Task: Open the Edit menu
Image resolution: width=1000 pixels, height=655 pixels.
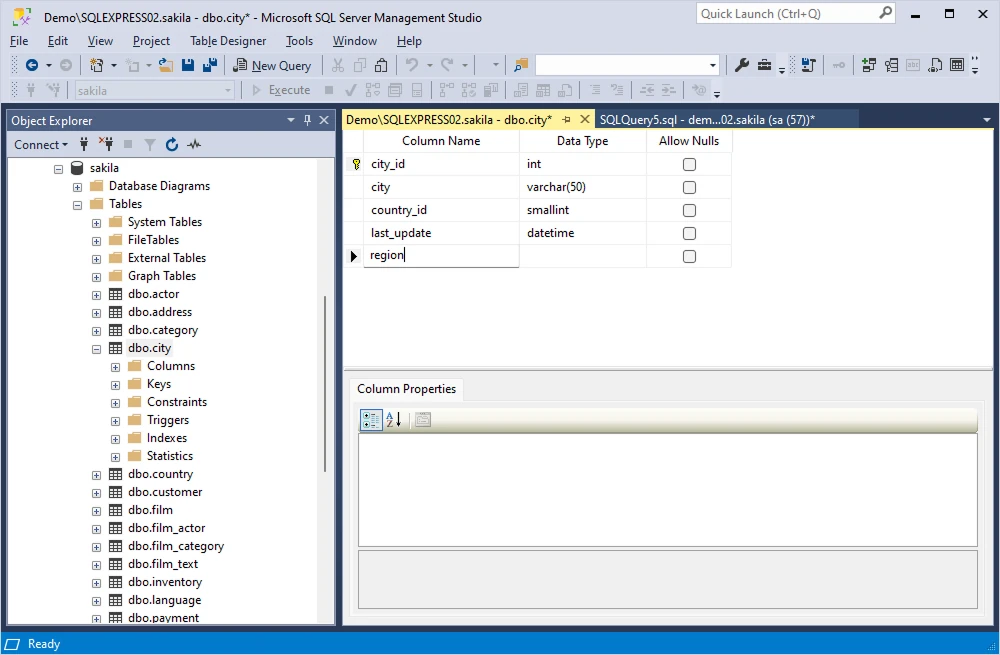Action: point(57,41)
